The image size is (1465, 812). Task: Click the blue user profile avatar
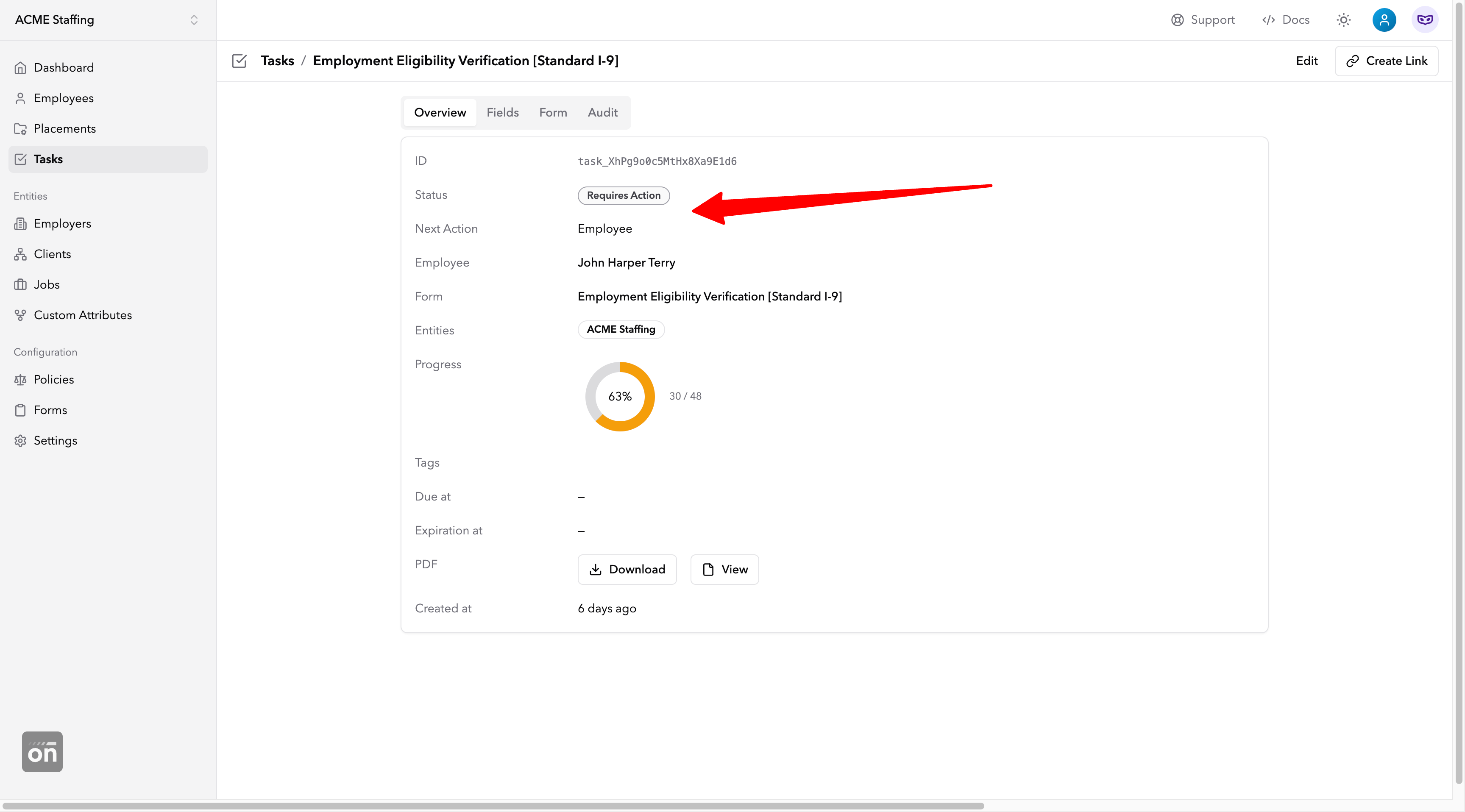click(1384, 20)
